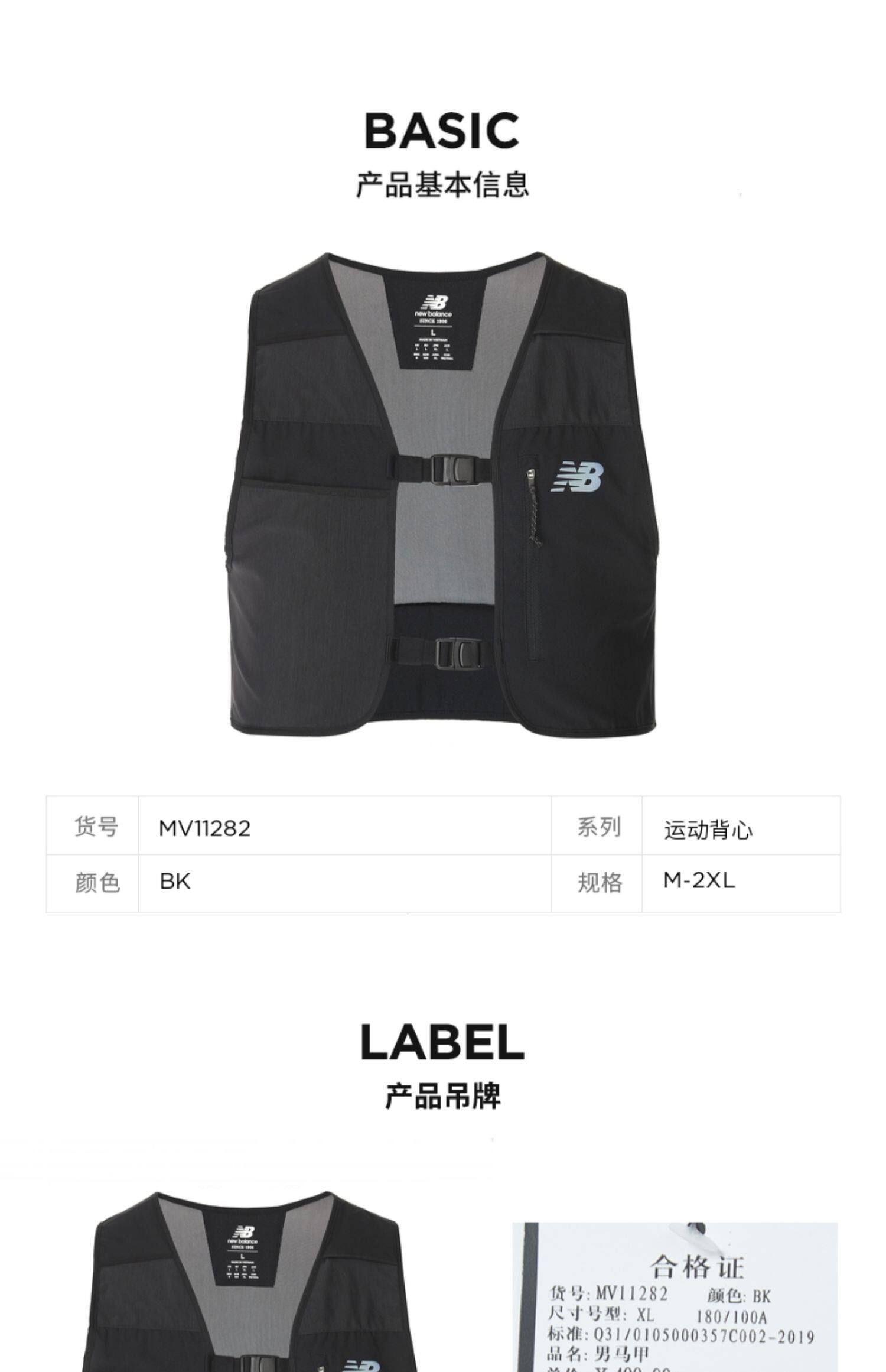886x1372 pixels.
Task: Click the LABEL section heading
Action: 442,1042
